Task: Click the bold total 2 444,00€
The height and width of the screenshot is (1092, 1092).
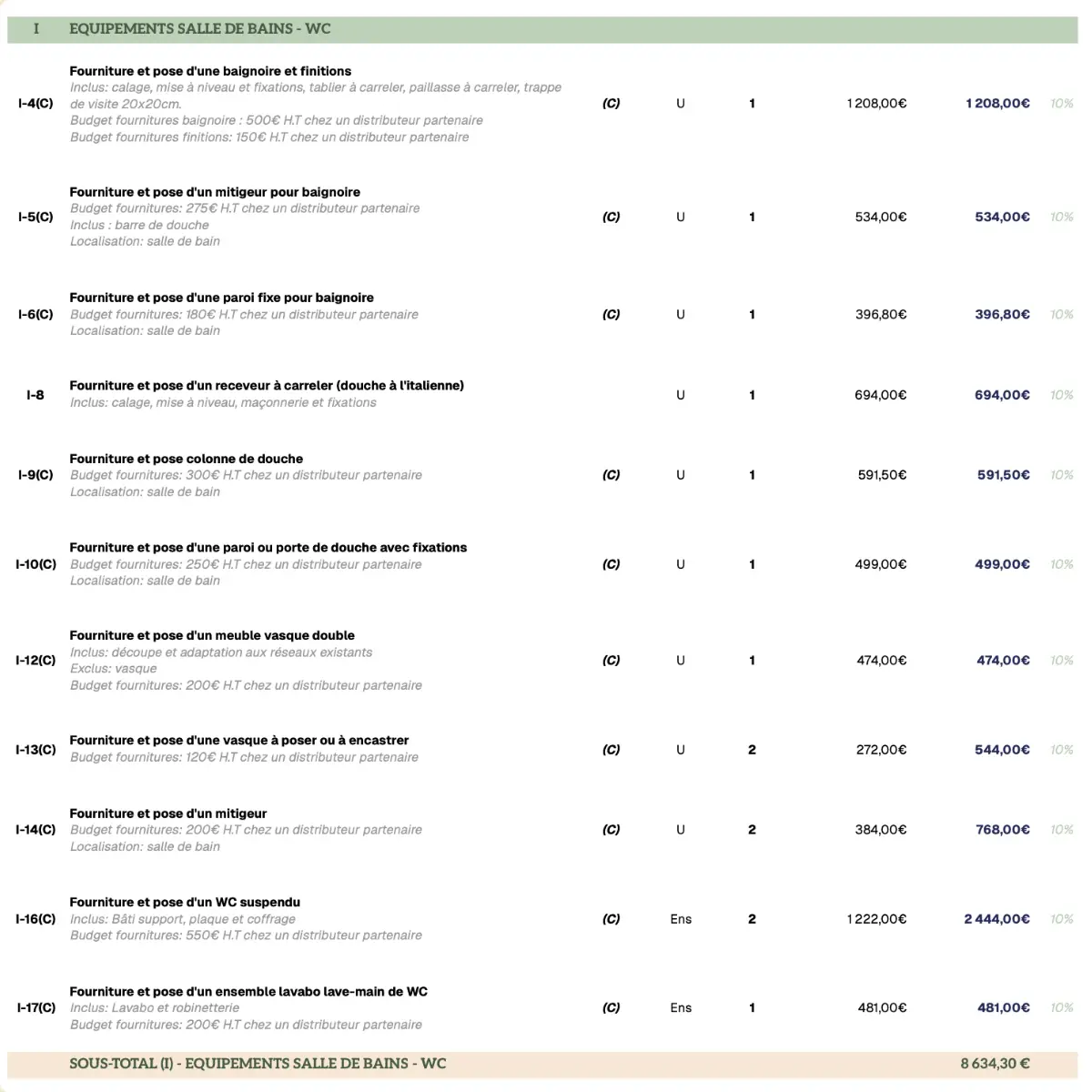Action: (996, 919)
